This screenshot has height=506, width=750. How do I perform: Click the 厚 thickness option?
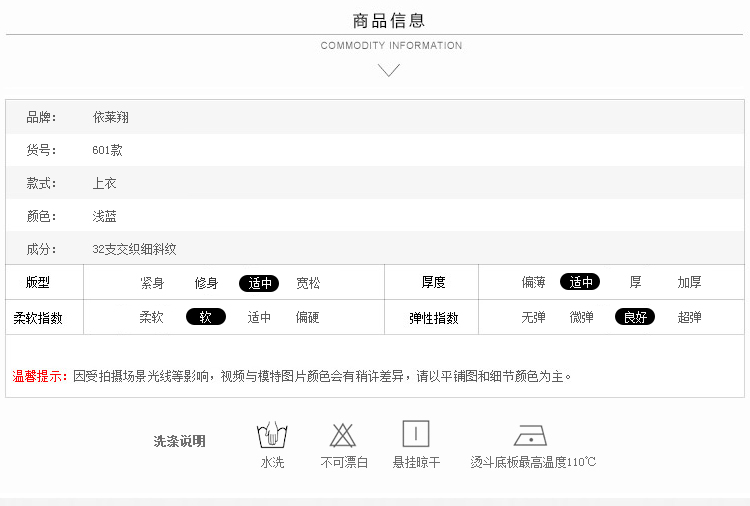point(635,282)
